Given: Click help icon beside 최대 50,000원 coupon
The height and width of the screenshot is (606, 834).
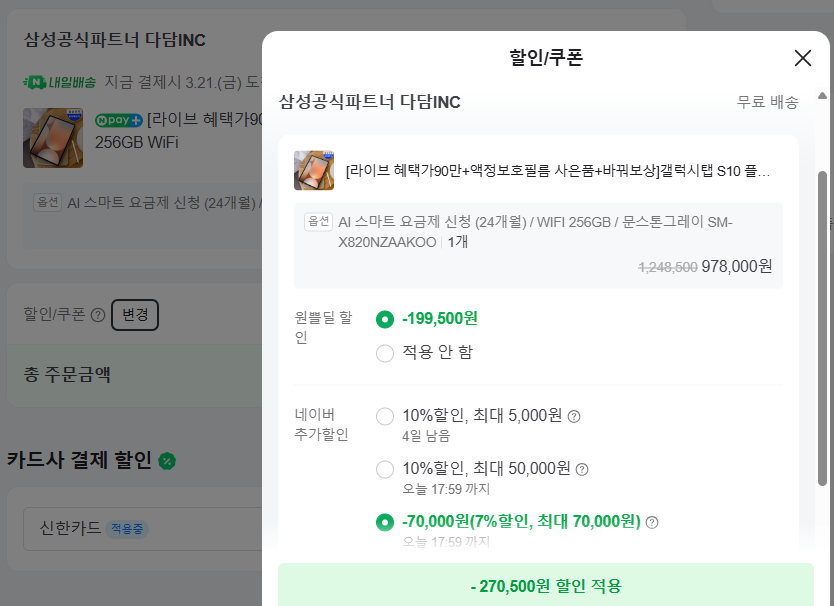Looking at the screenshot, I should pyautogui.click(x=582, y=469).
